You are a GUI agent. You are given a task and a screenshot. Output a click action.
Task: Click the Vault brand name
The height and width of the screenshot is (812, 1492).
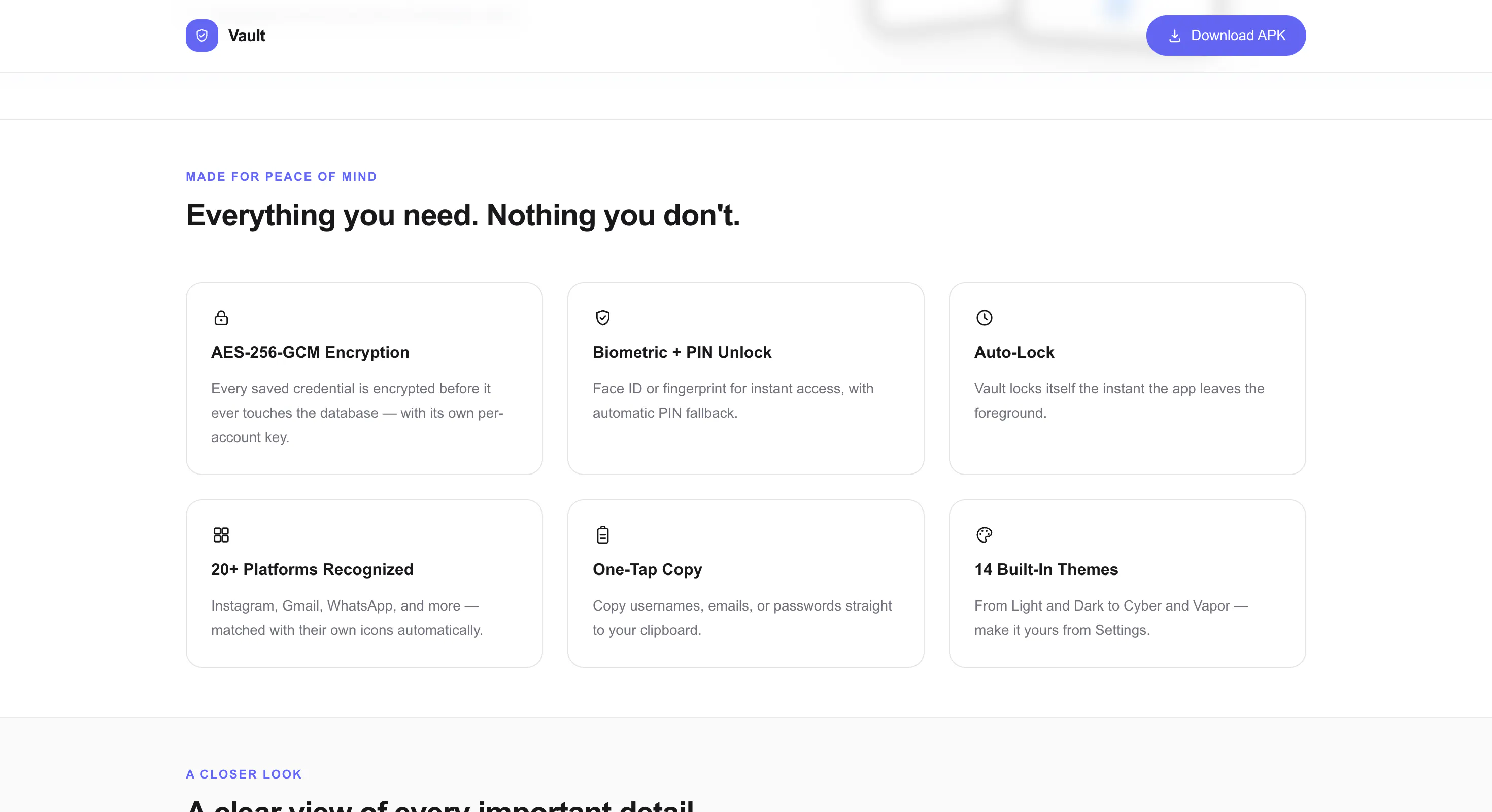tap(247, 36)
